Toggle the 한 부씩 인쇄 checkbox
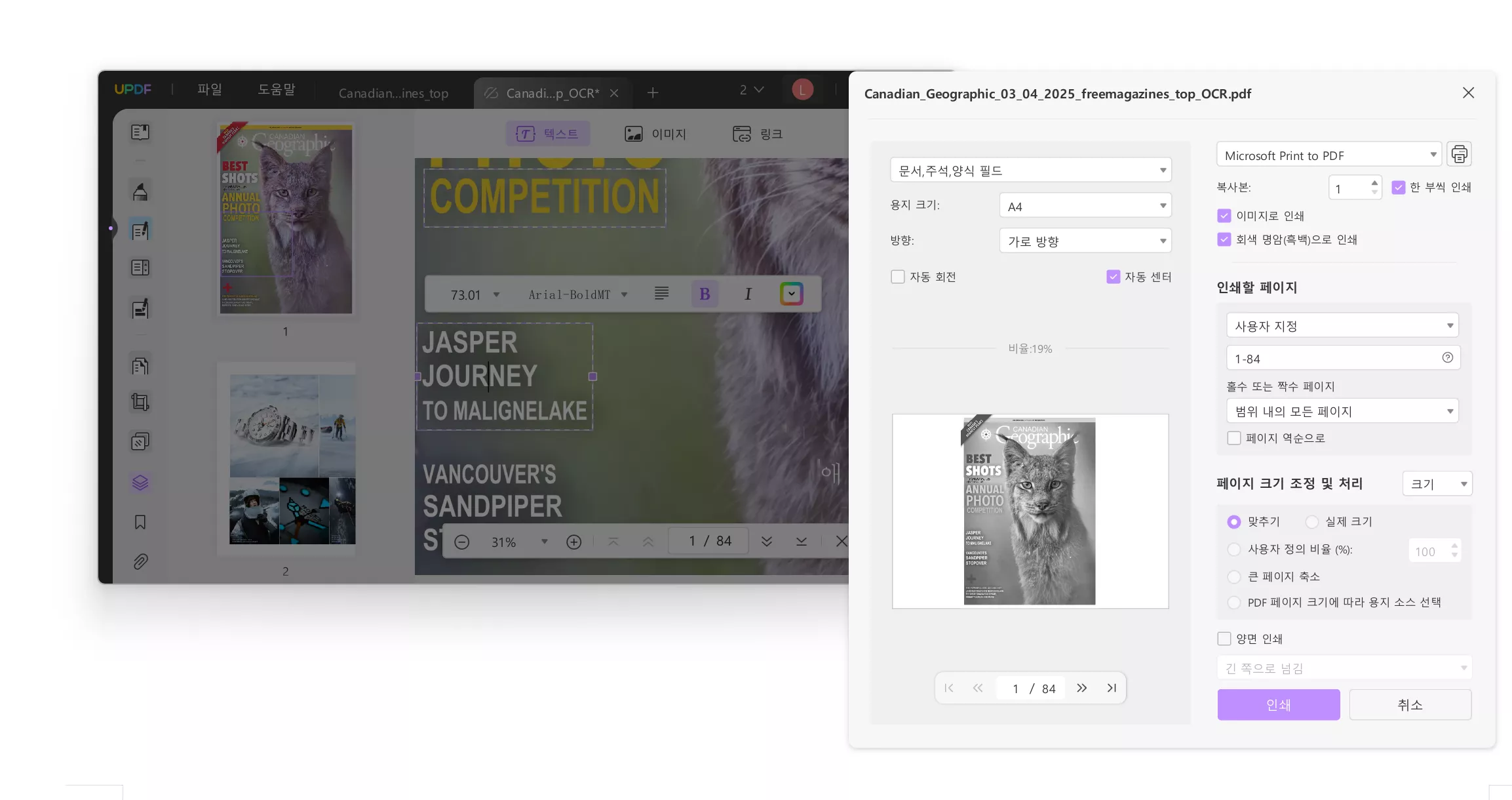 click(1398, 187)
